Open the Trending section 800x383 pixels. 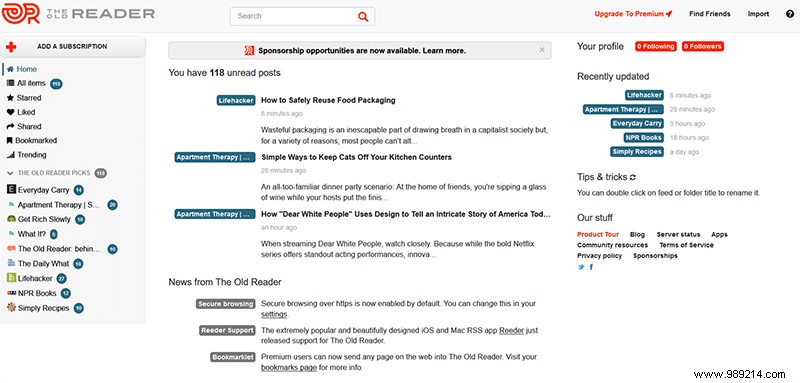click(32, 155)
